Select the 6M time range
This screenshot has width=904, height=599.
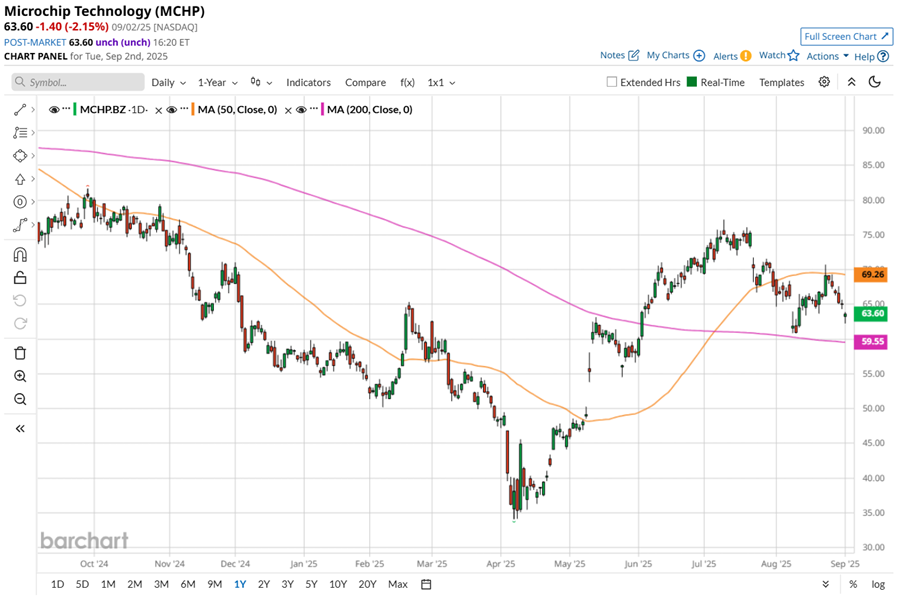(x=187, y=584)
